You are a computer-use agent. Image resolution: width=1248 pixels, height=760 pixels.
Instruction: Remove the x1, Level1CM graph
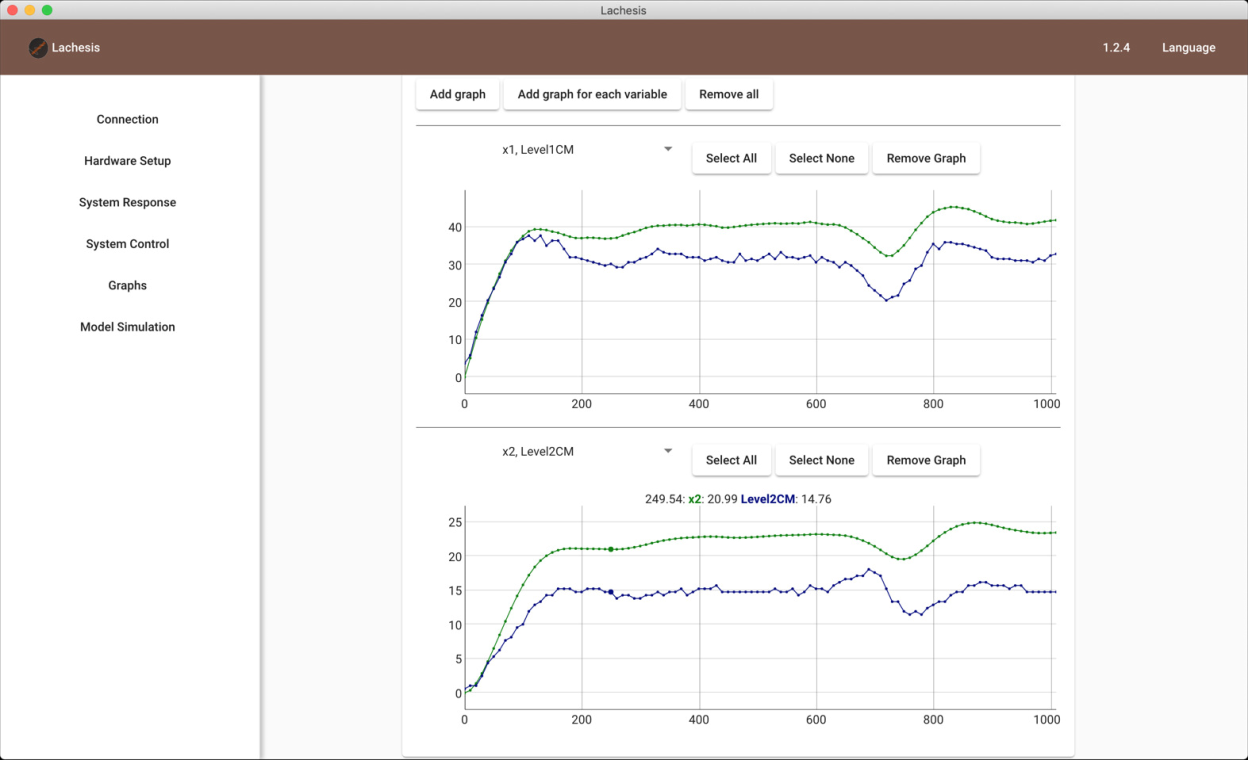(x=926, y=158)
